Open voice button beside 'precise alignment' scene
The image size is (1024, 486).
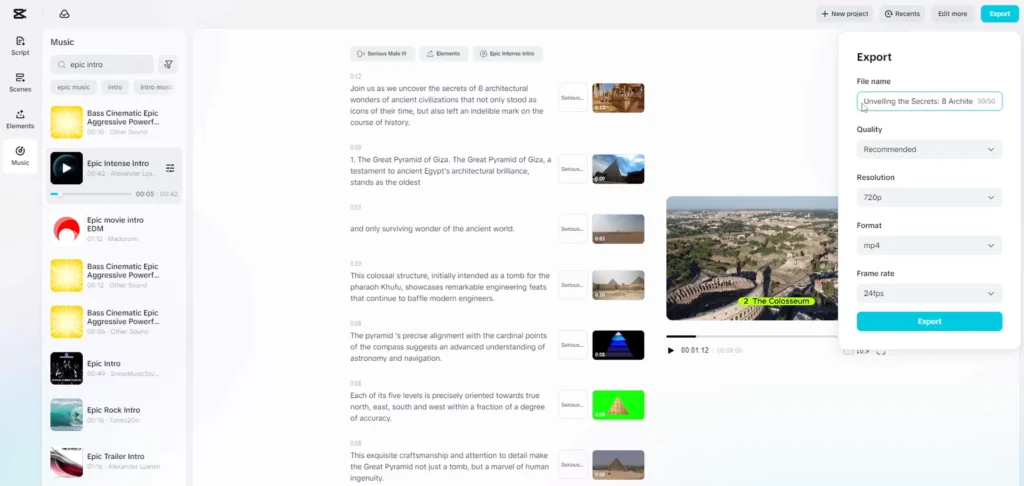click(573, 345)
